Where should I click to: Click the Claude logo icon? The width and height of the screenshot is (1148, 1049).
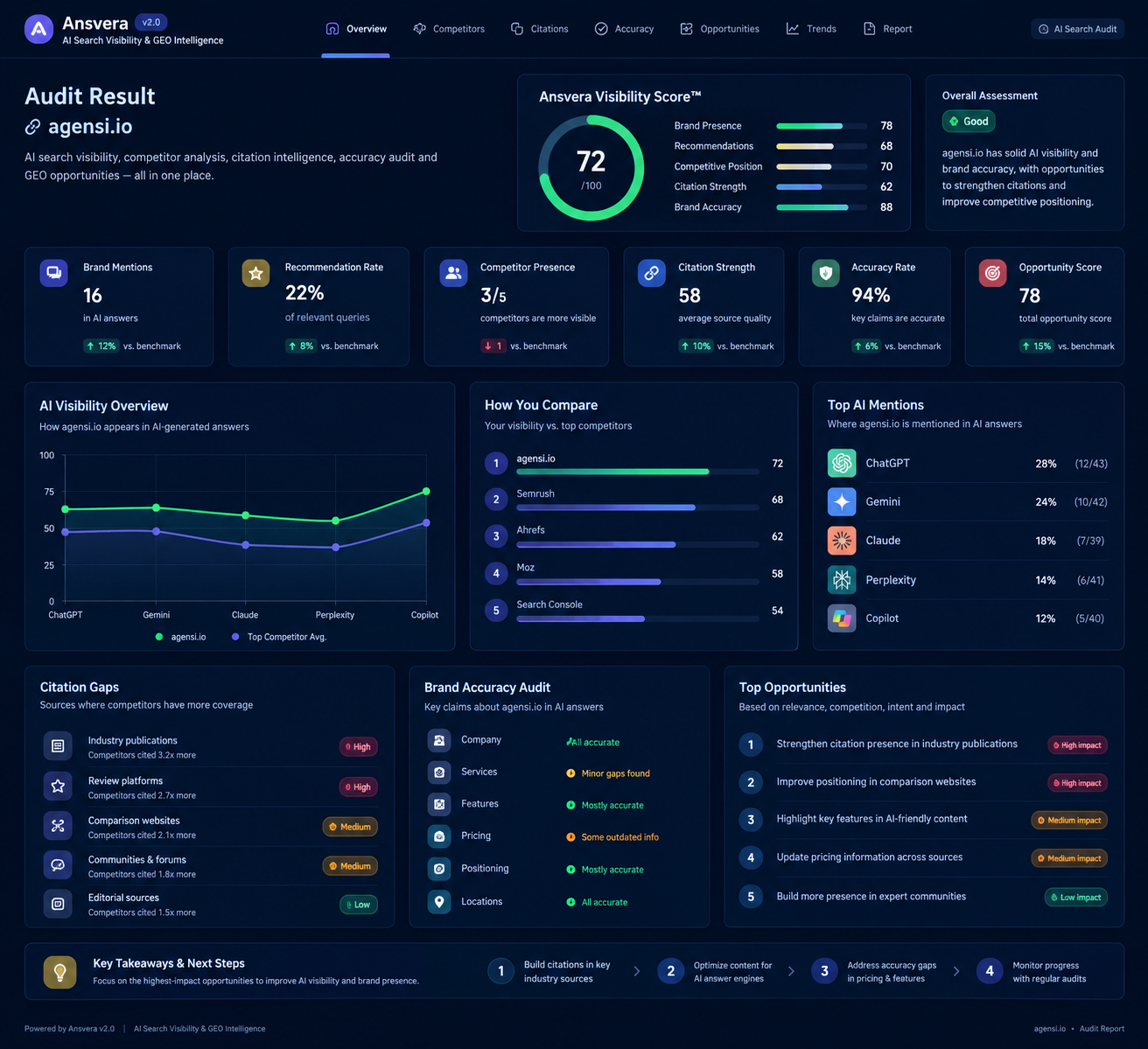[842, 541]
